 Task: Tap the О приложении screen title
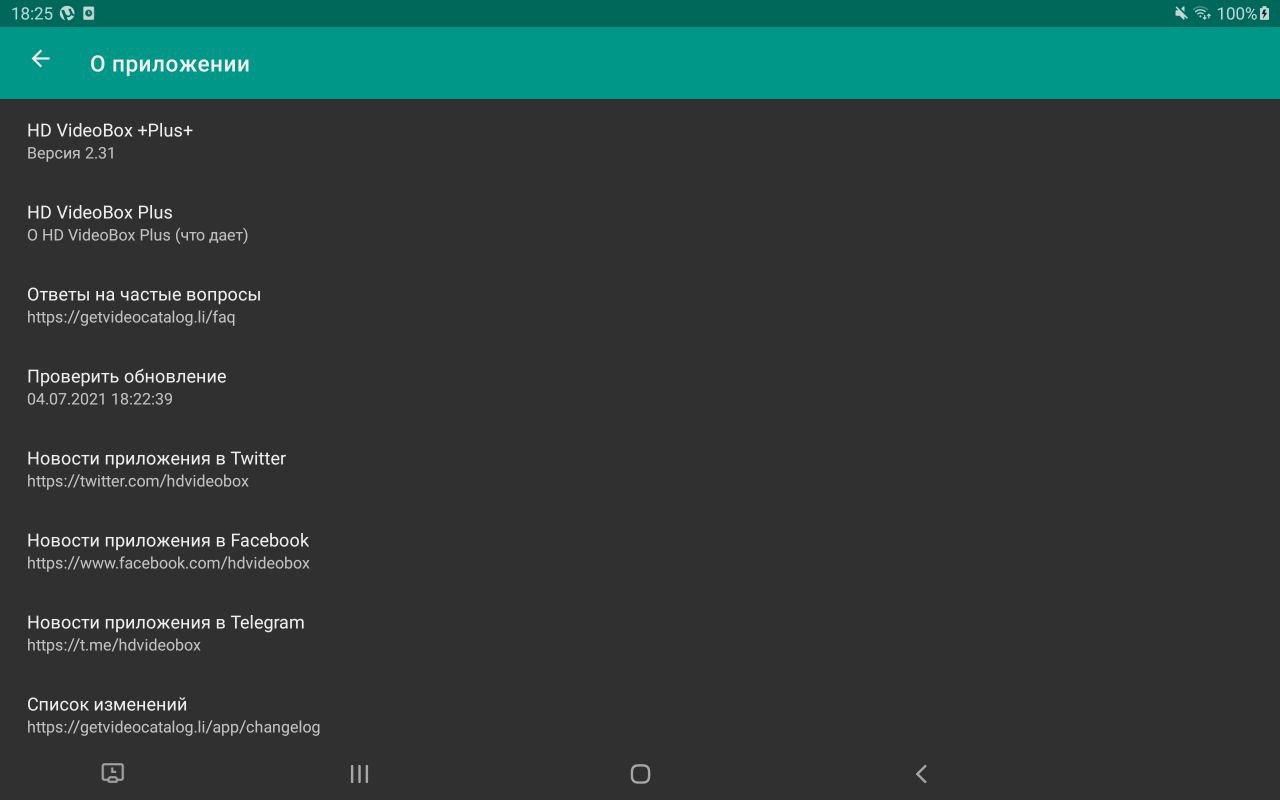(x=170, y=64)
